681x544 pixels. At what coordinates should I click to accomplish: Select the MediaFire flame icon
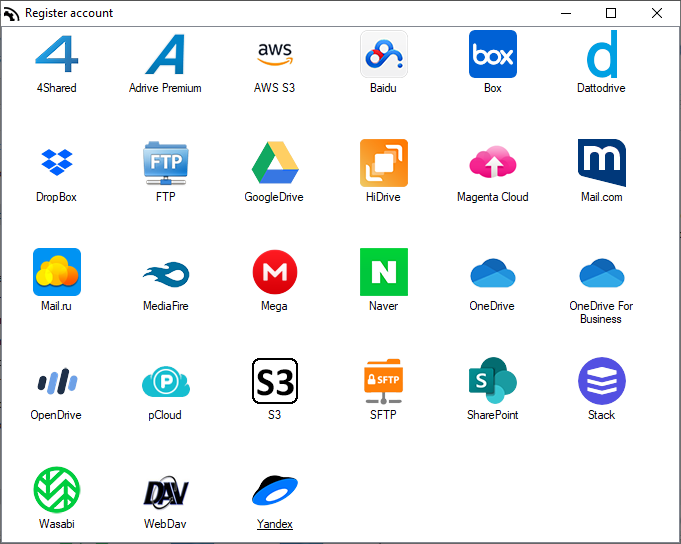pos(166,274)
